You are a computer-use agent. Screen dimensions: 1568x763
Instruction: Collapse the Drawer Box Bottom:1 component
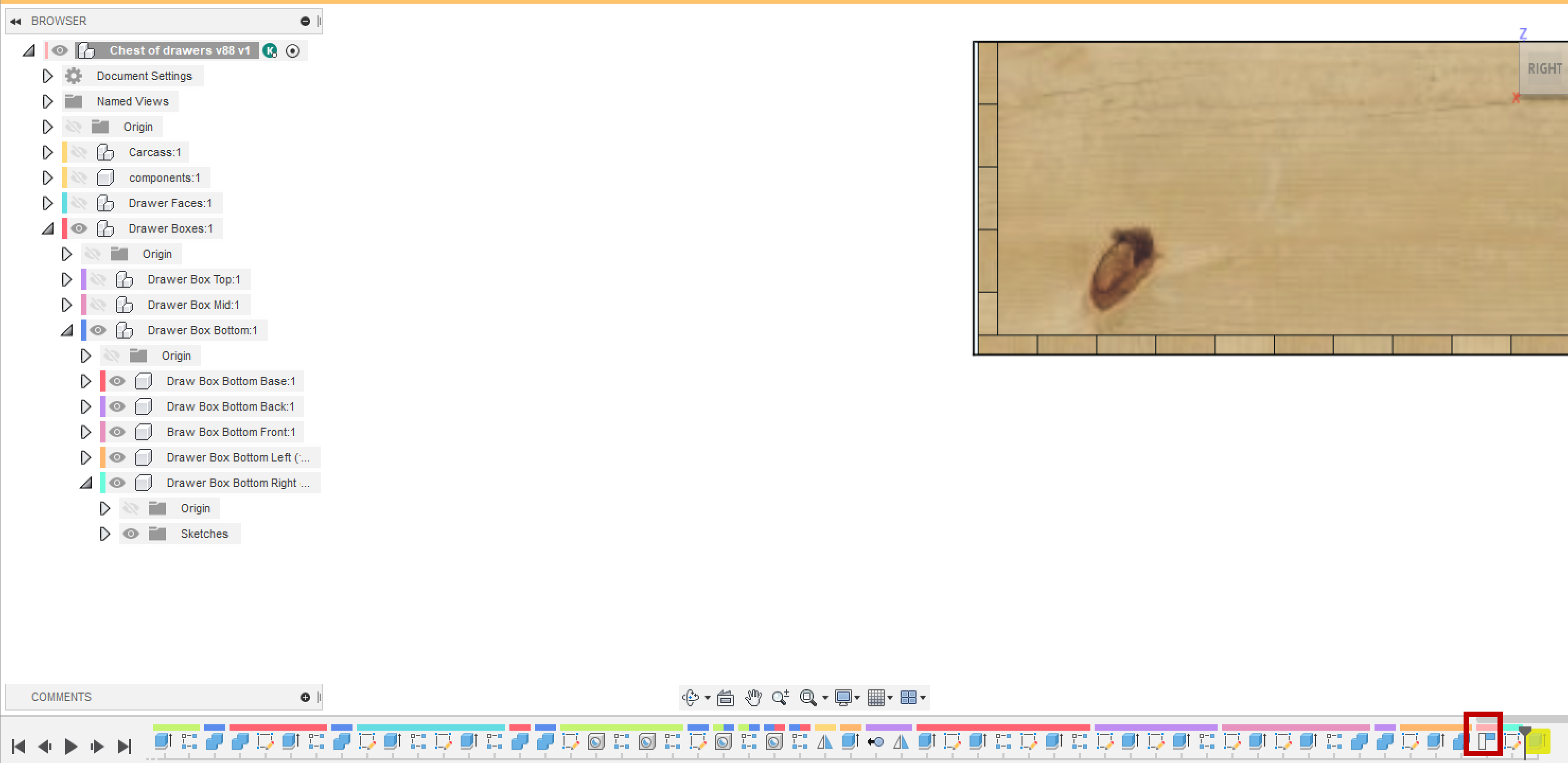click(x=67, y=330)
